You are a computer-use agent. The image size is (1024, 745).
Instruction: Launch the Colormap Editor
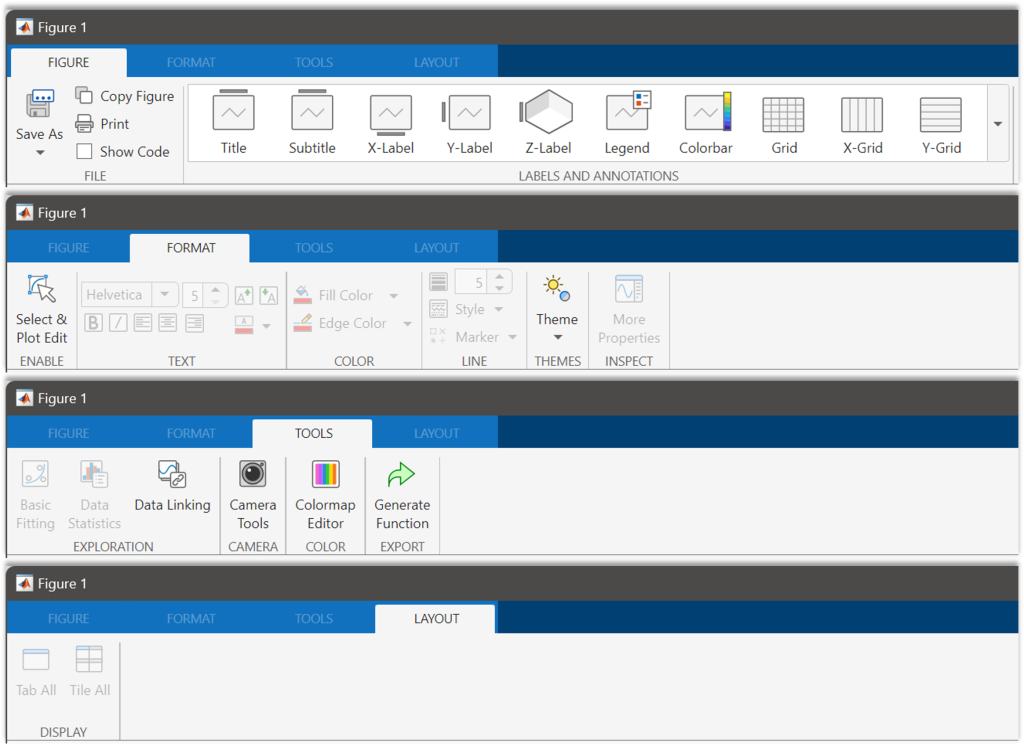[325, 493]
